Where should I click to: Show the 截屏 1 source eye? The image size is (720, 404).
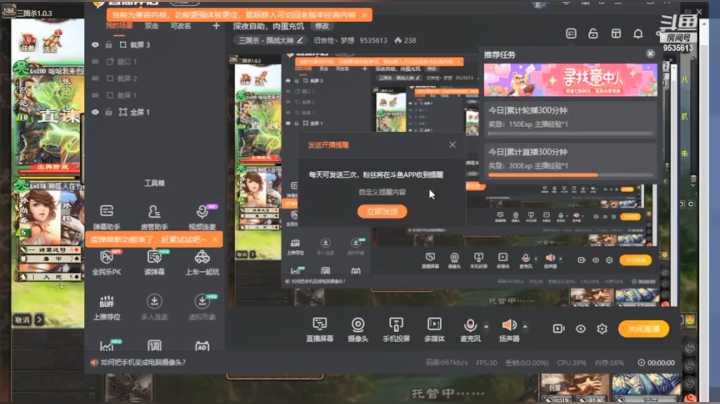pos(95,95)
